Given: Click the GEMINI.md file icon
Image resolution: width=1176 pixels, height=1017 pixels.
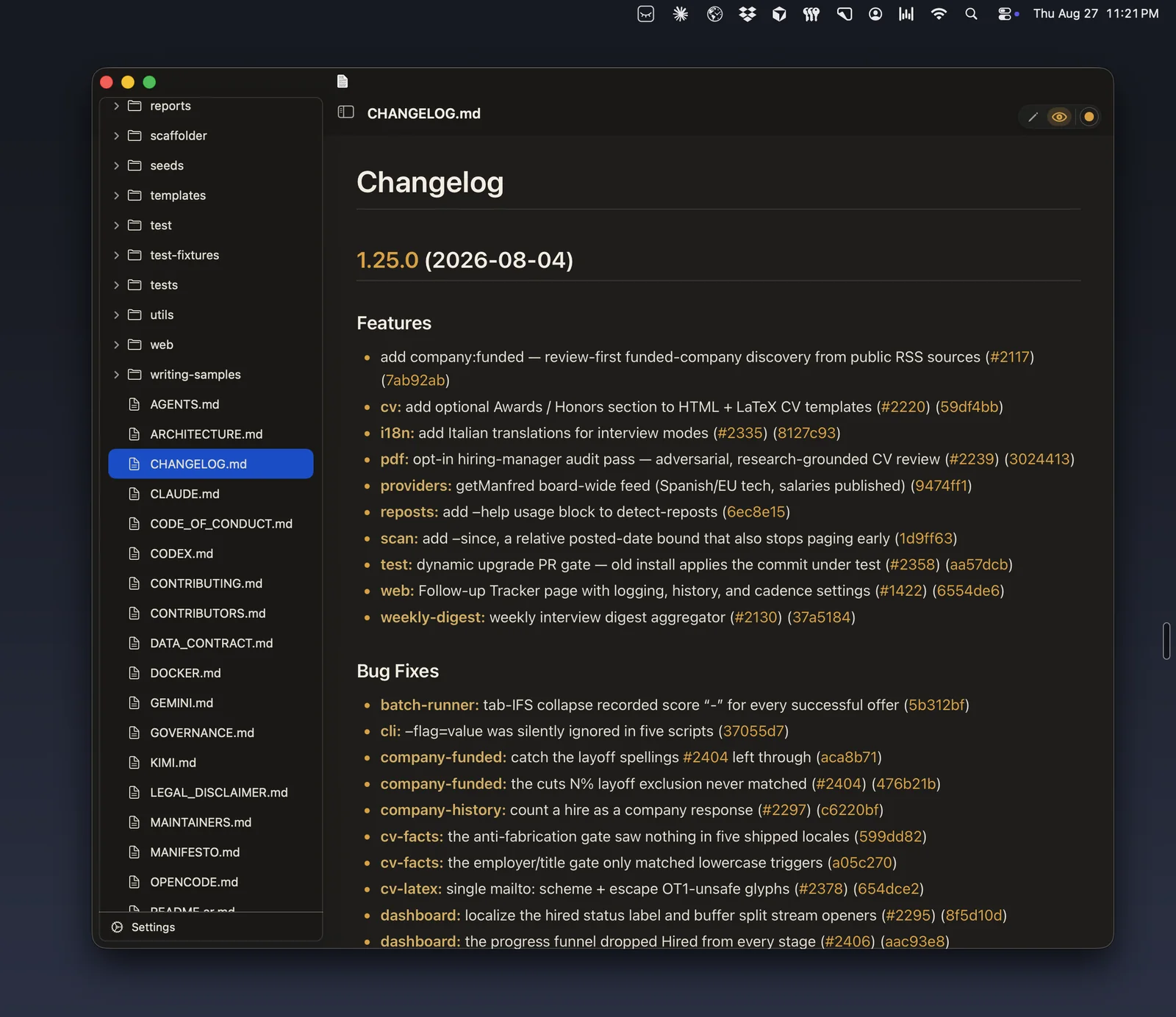Looking at the screenshot, I should tap(135, 703).
